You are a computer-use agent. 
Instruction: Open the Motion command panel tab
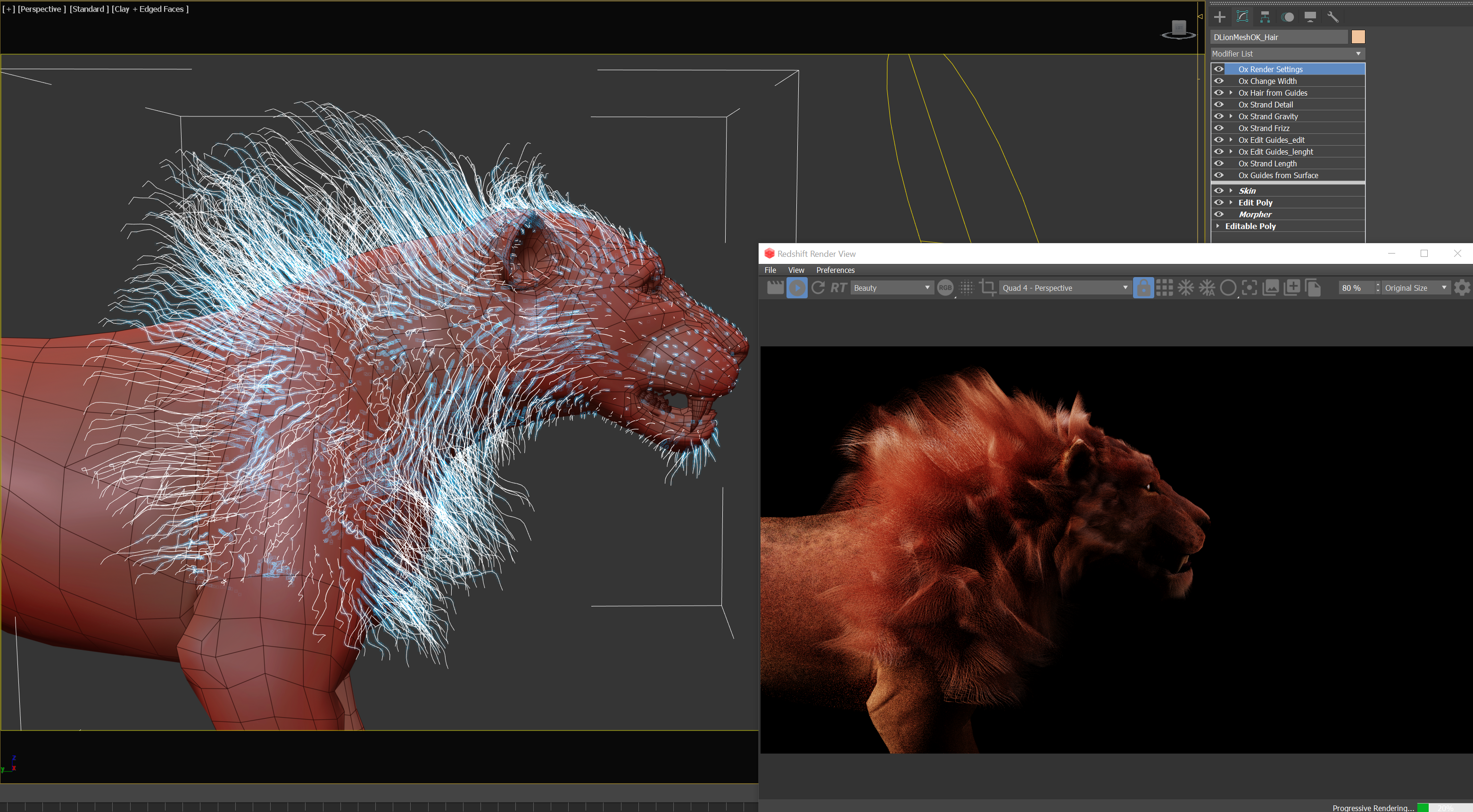point(1288,17)
